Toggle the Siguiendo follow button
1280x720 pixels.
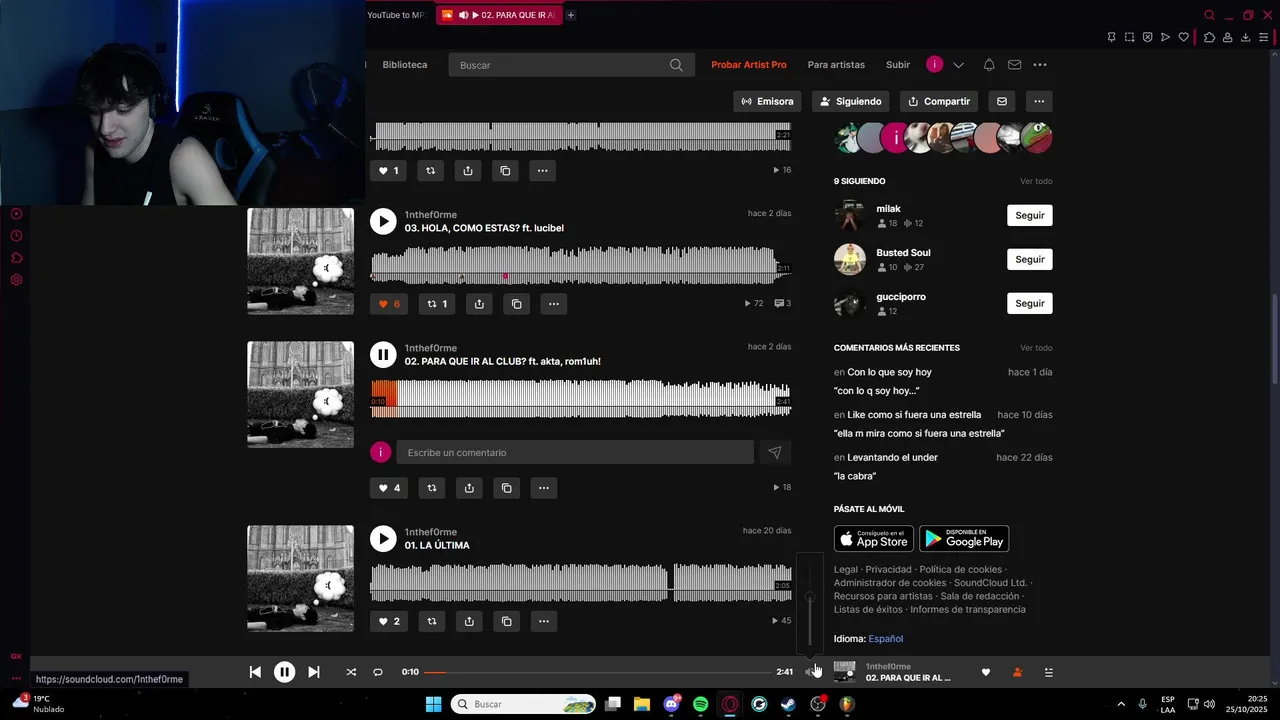pyautogui.click(x=850, y=101)
